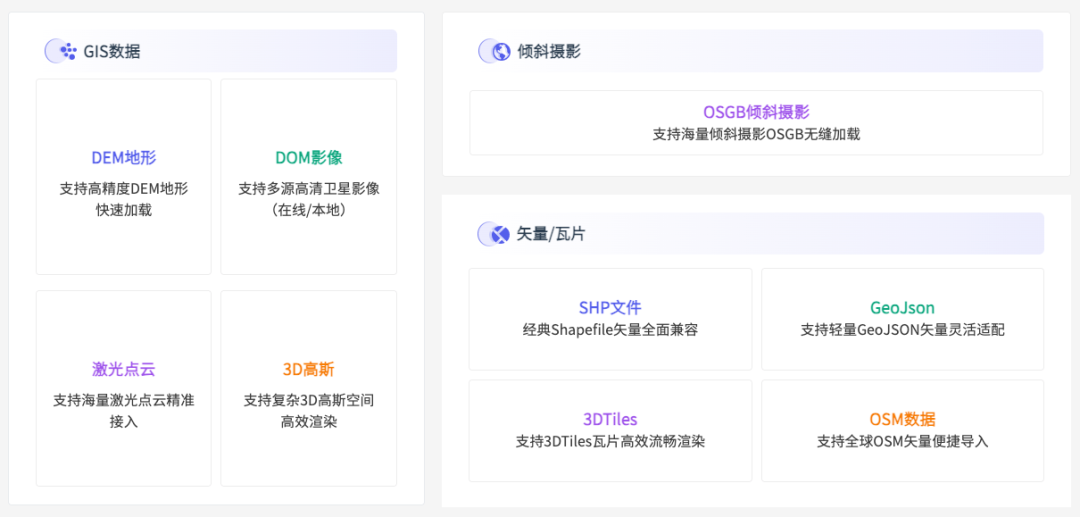Viewport: 1080px width, 517px height.
Task: Click description 支持全球OSM矢量便捷导入
Action: click(902, 441)
